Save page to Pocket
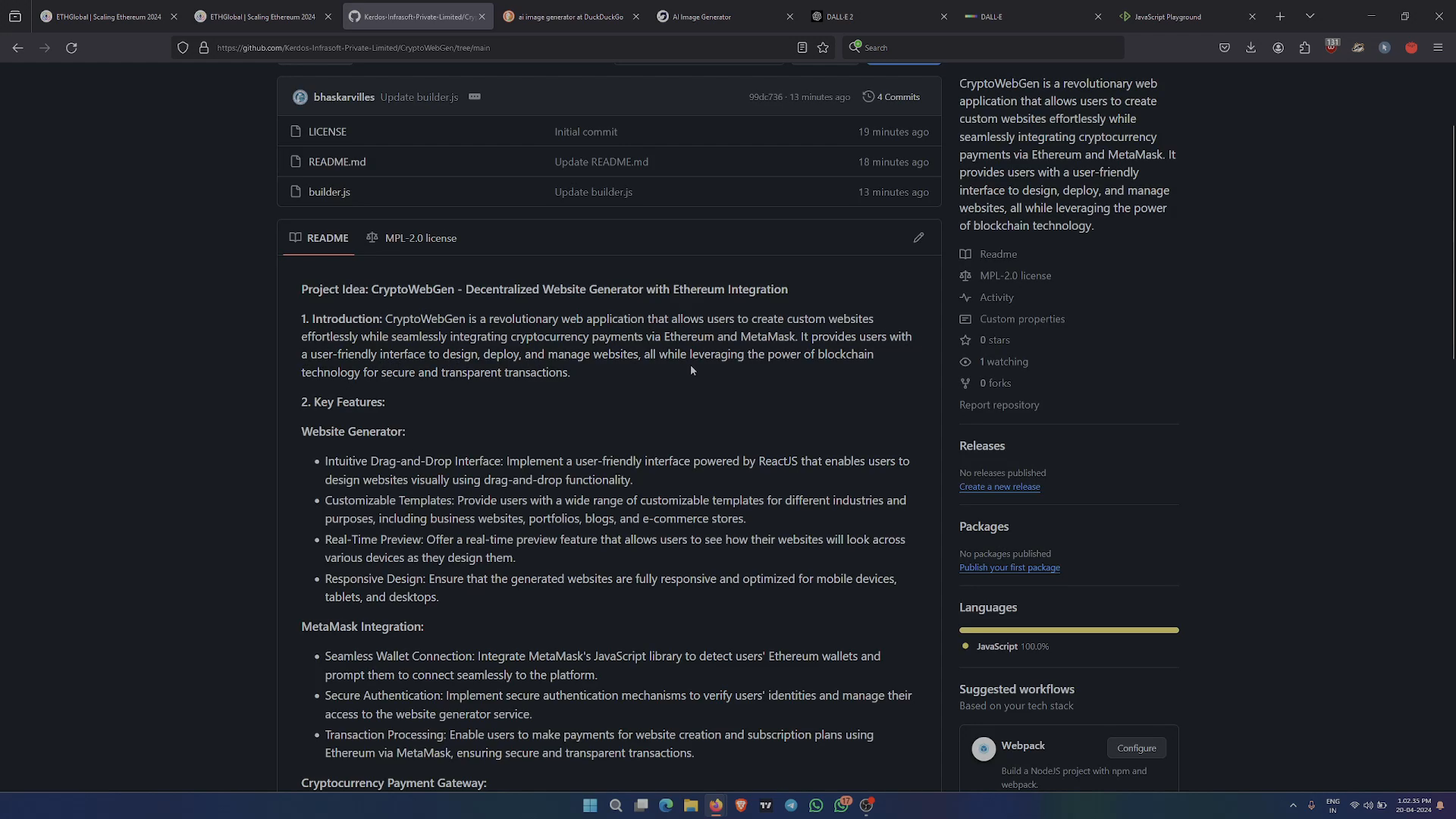Viewport: 1456px width, 819px height. [1225, 47]
